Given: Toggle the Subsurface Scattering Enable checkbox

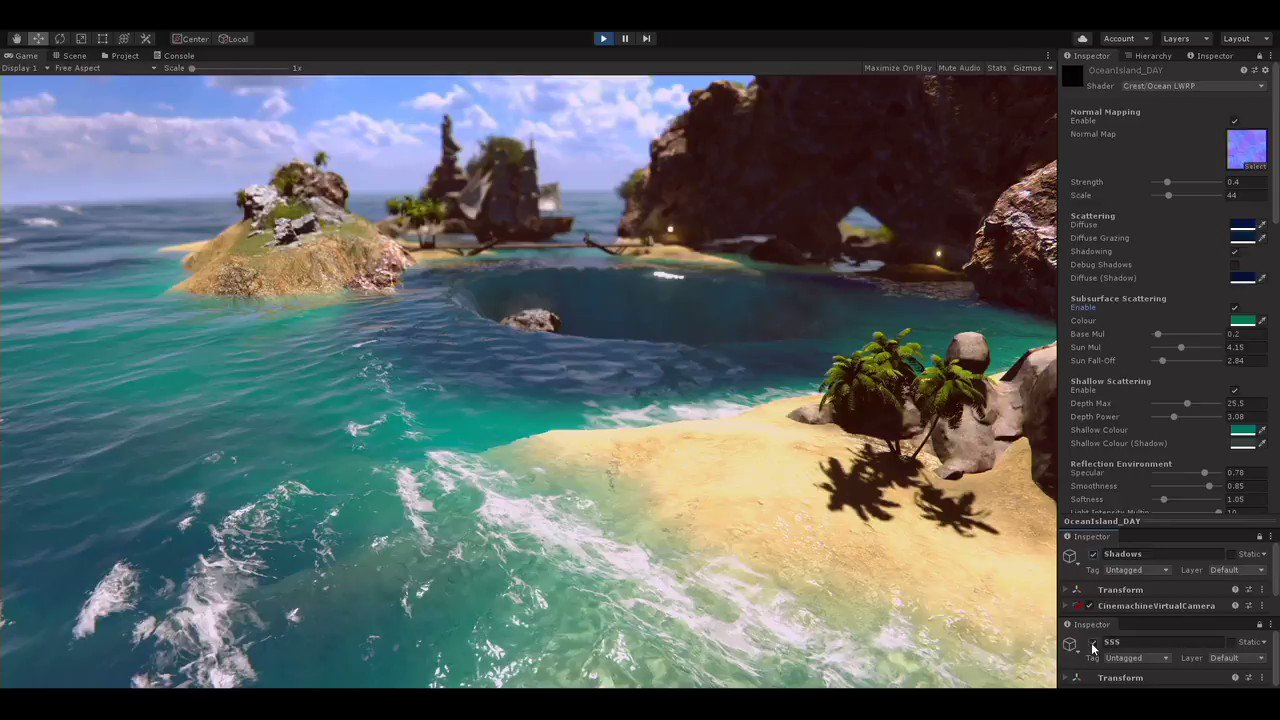Looking at the screenshot, I should (1234, 308).
